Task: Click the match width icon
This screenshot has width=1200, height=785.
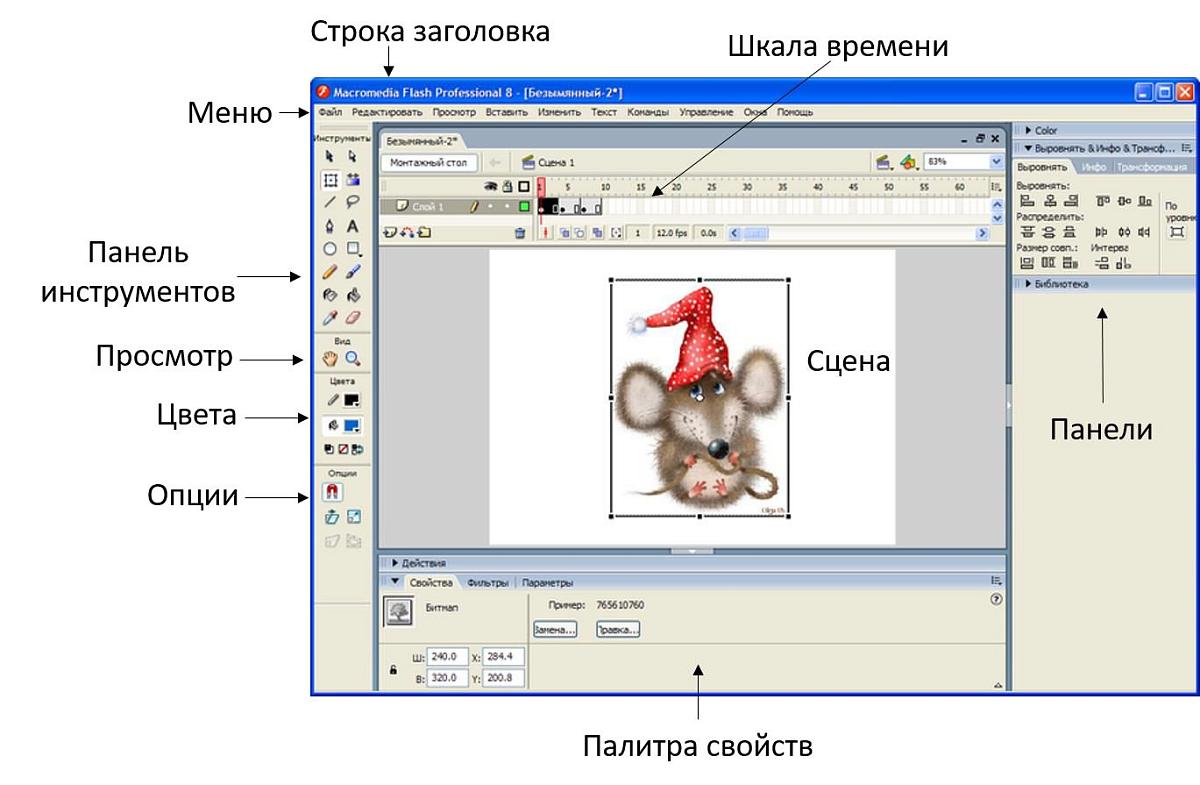Action: 1026,263
